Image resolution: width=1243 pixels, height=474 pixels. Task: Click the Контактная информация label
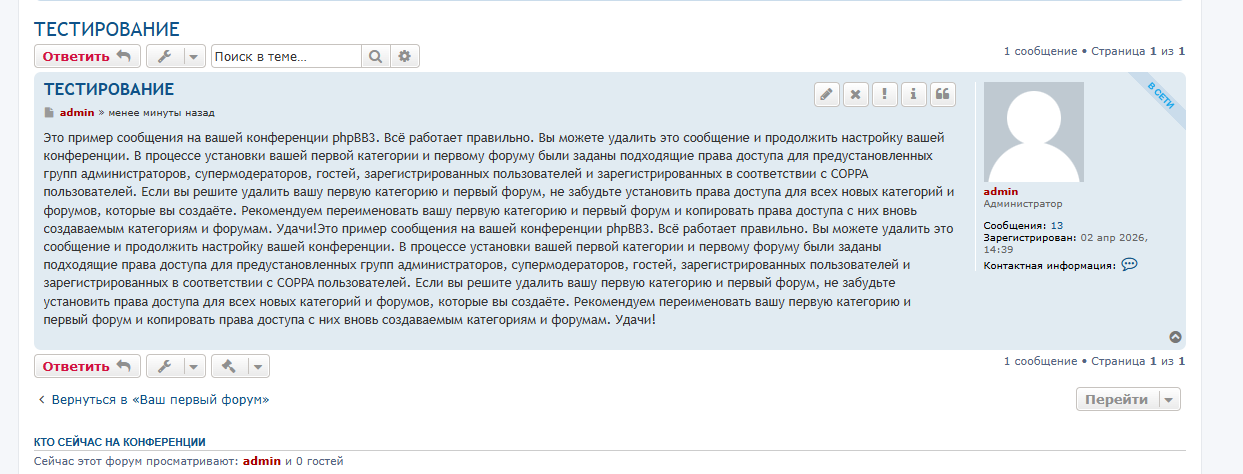pos(1049,266)
